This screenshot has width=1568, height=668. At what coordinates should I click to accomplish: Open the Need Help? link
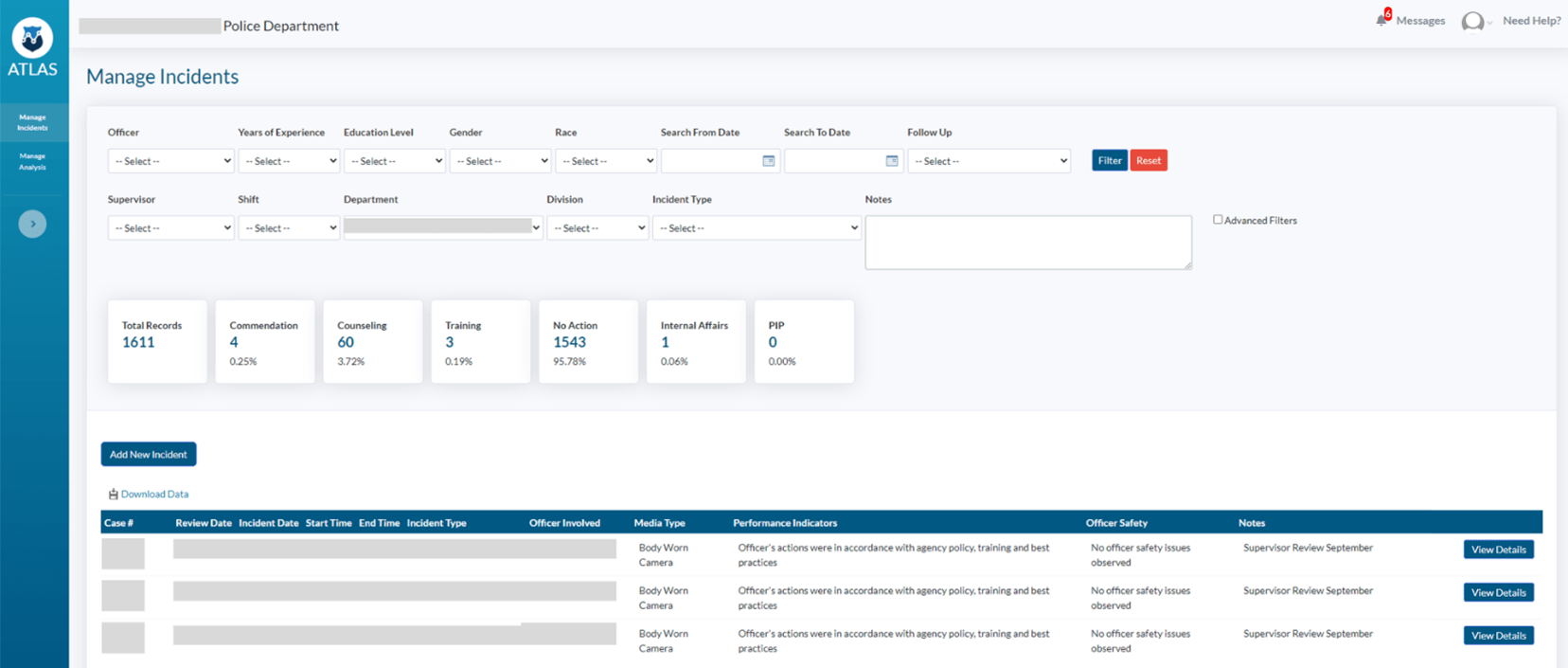click(x=1531, y=21)
